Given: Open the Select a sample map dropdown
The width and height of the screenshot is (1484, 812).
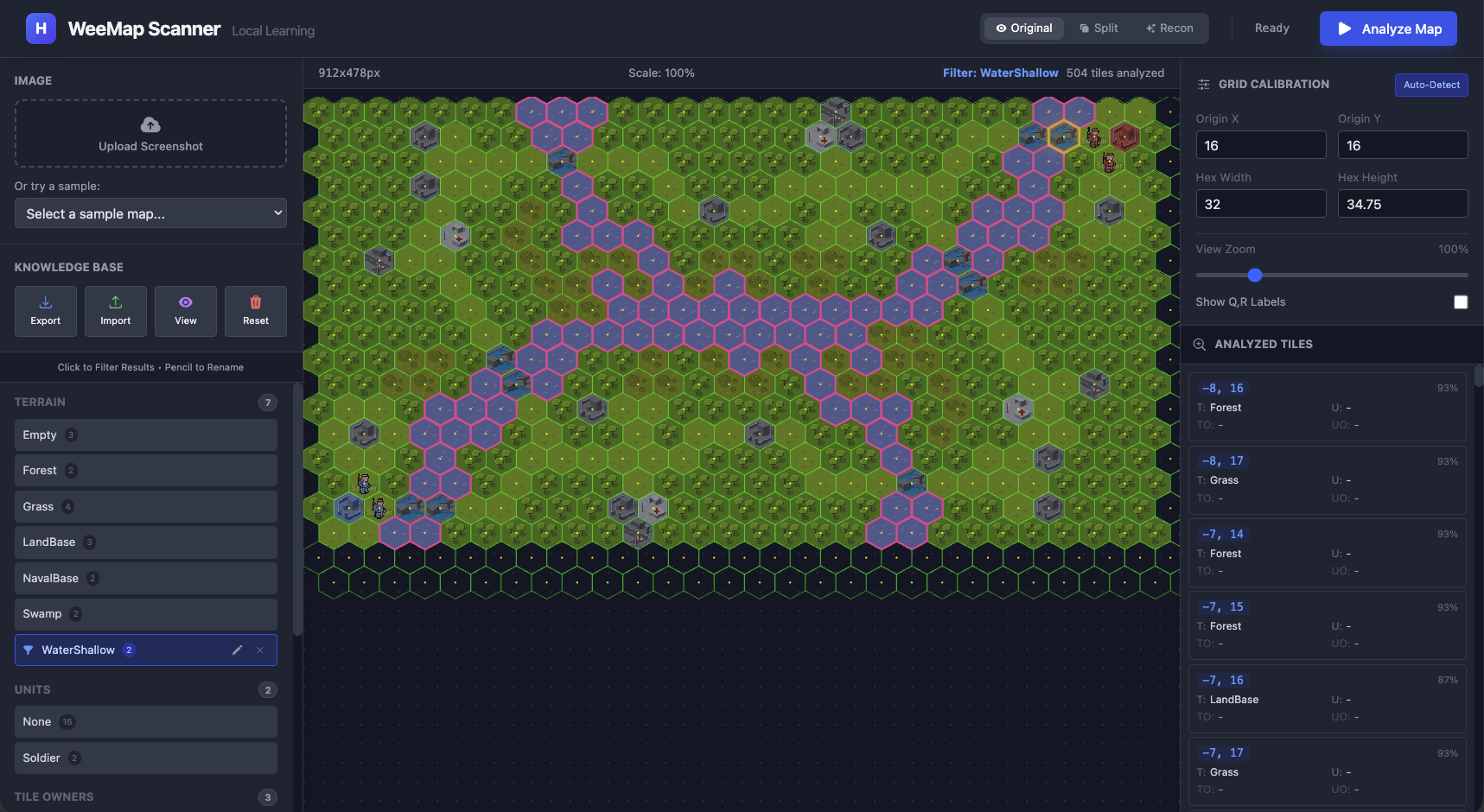Looking at the screenshot, I should pyautogui.click(x=150, y=213).
